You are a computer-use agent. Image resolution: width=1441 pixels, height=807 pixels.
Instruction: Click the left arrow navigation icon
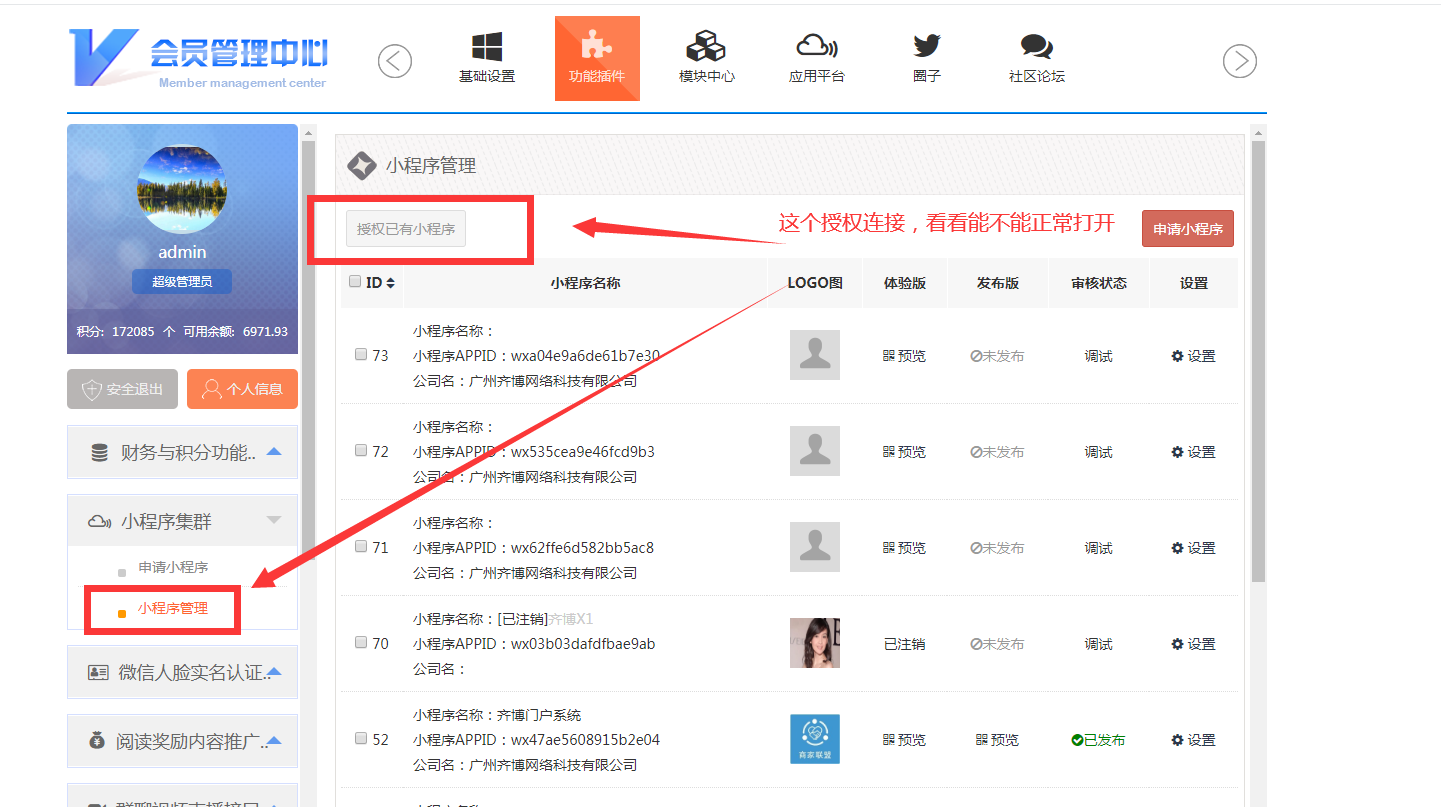(395, 62)
